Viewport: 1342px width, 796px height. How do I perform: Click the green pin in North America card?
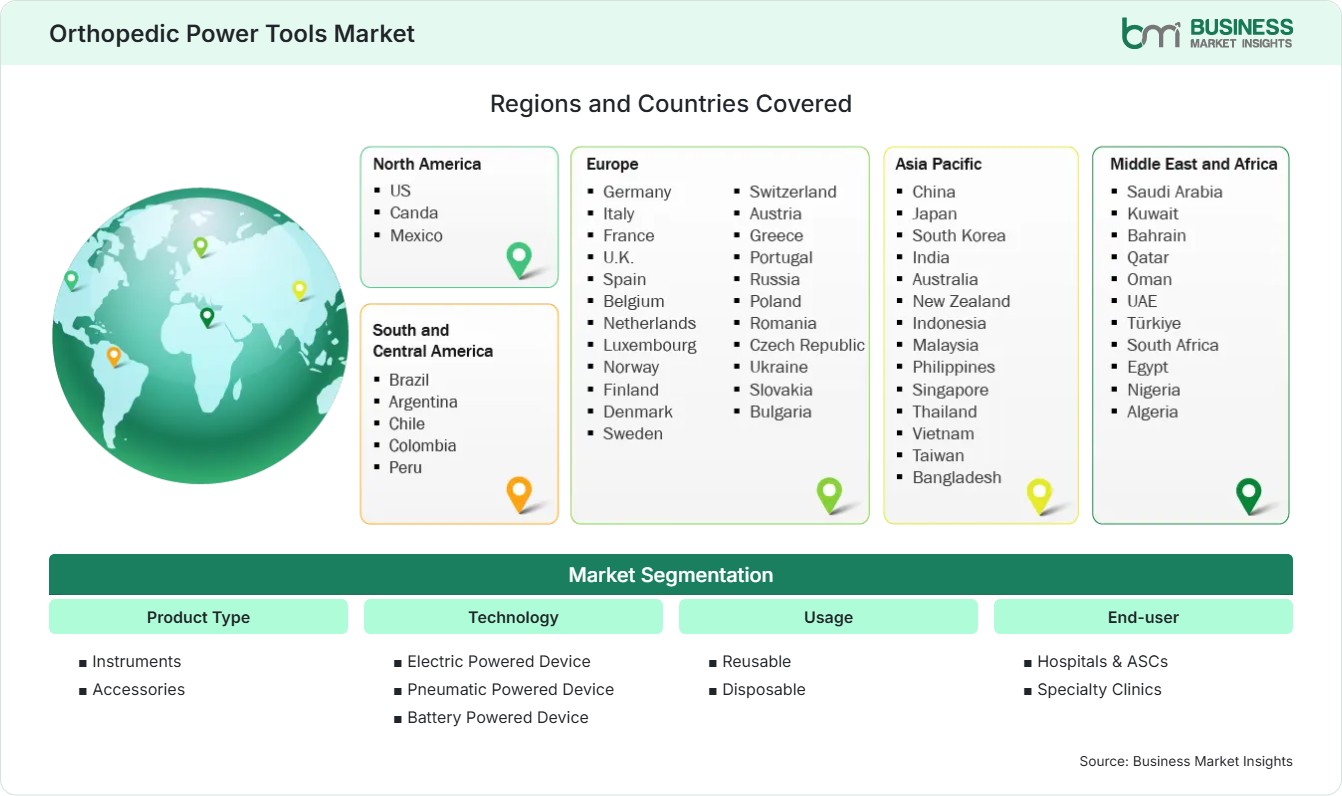click(519, 259)
